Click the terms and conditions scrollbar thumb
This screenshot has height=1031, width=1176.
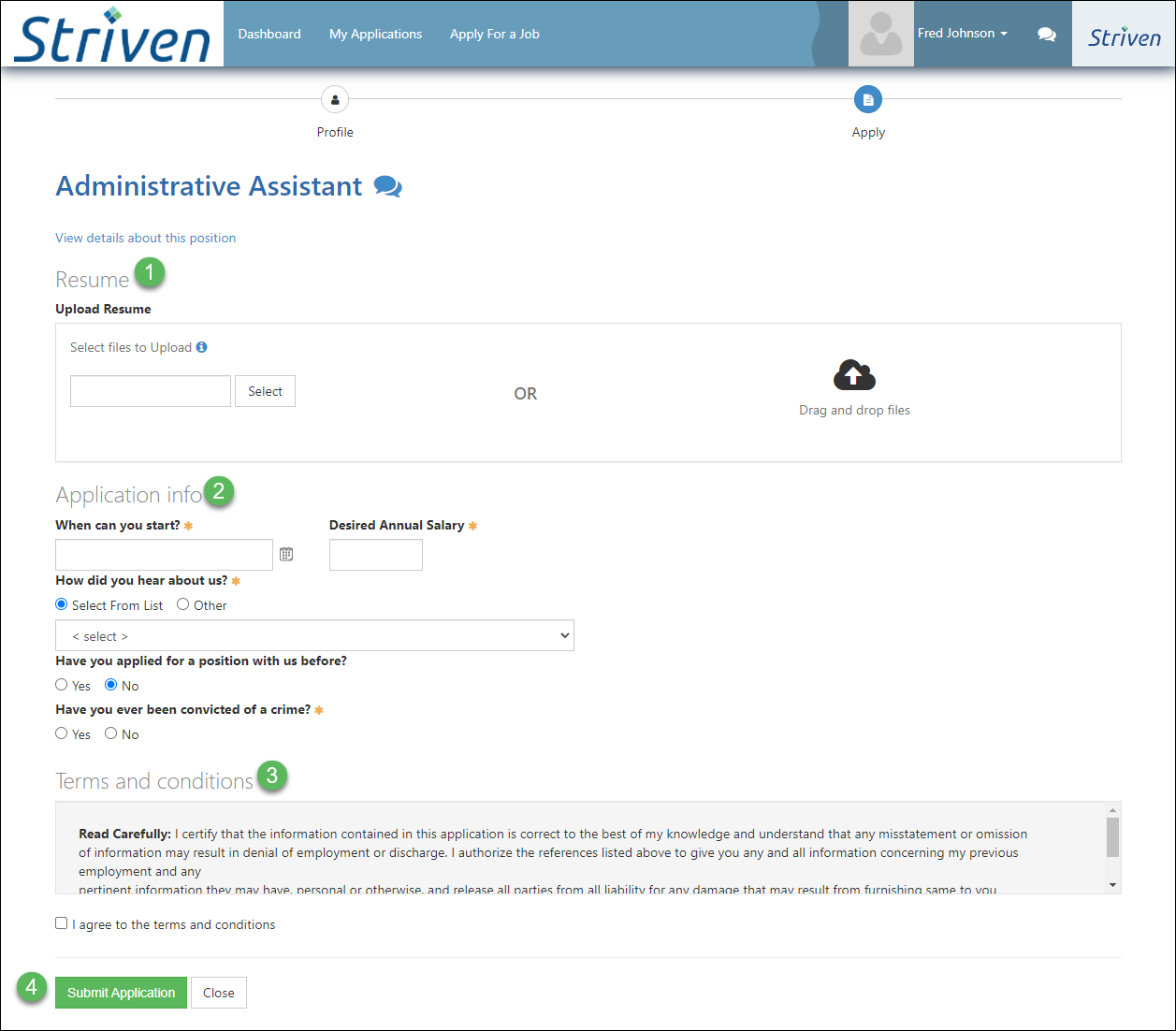(x=1112, y=837)
